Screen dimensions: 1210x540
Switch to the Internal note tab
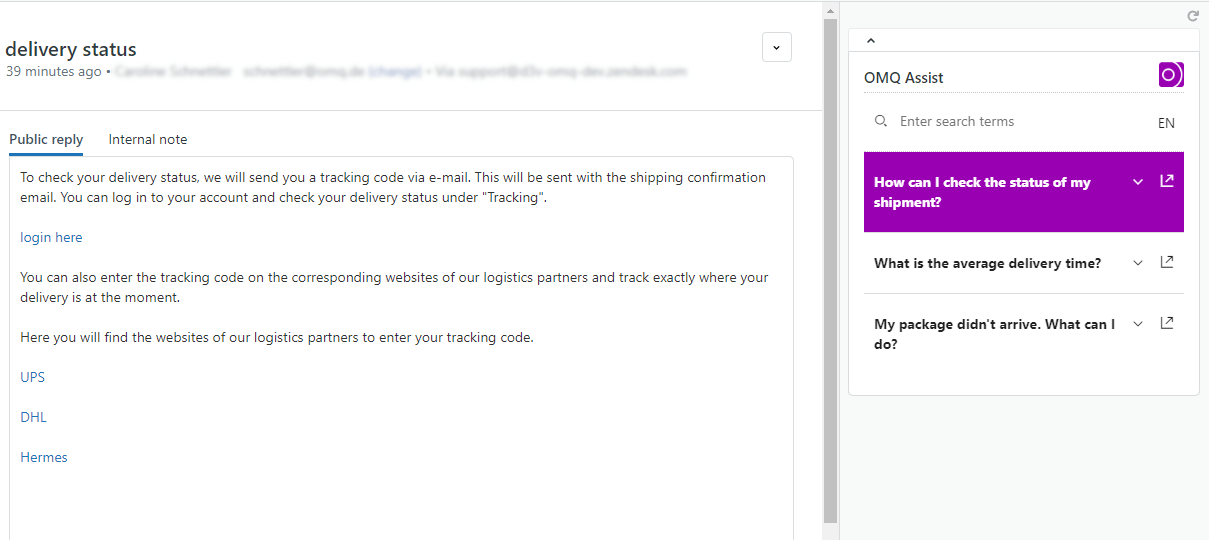(148, 140)
